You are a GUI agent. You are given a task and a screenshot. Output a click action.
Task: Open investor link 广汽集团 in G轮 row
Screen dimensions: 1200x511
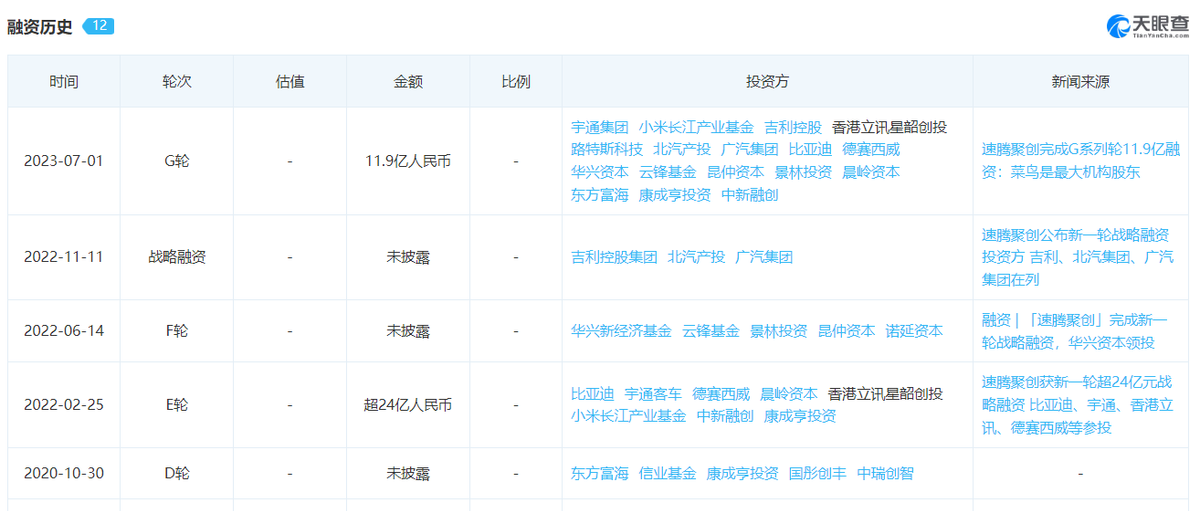(750, 149)
